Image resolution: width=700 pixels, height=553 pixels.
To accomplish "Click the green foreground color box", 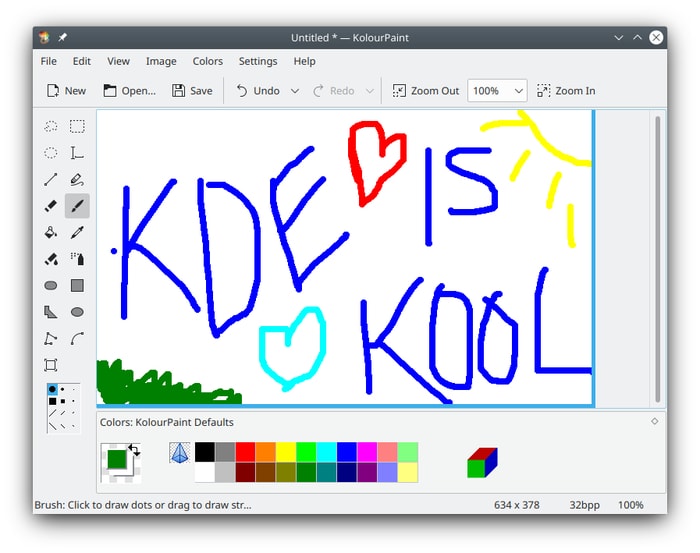I will pyautogui.click(x=117, y=459).
